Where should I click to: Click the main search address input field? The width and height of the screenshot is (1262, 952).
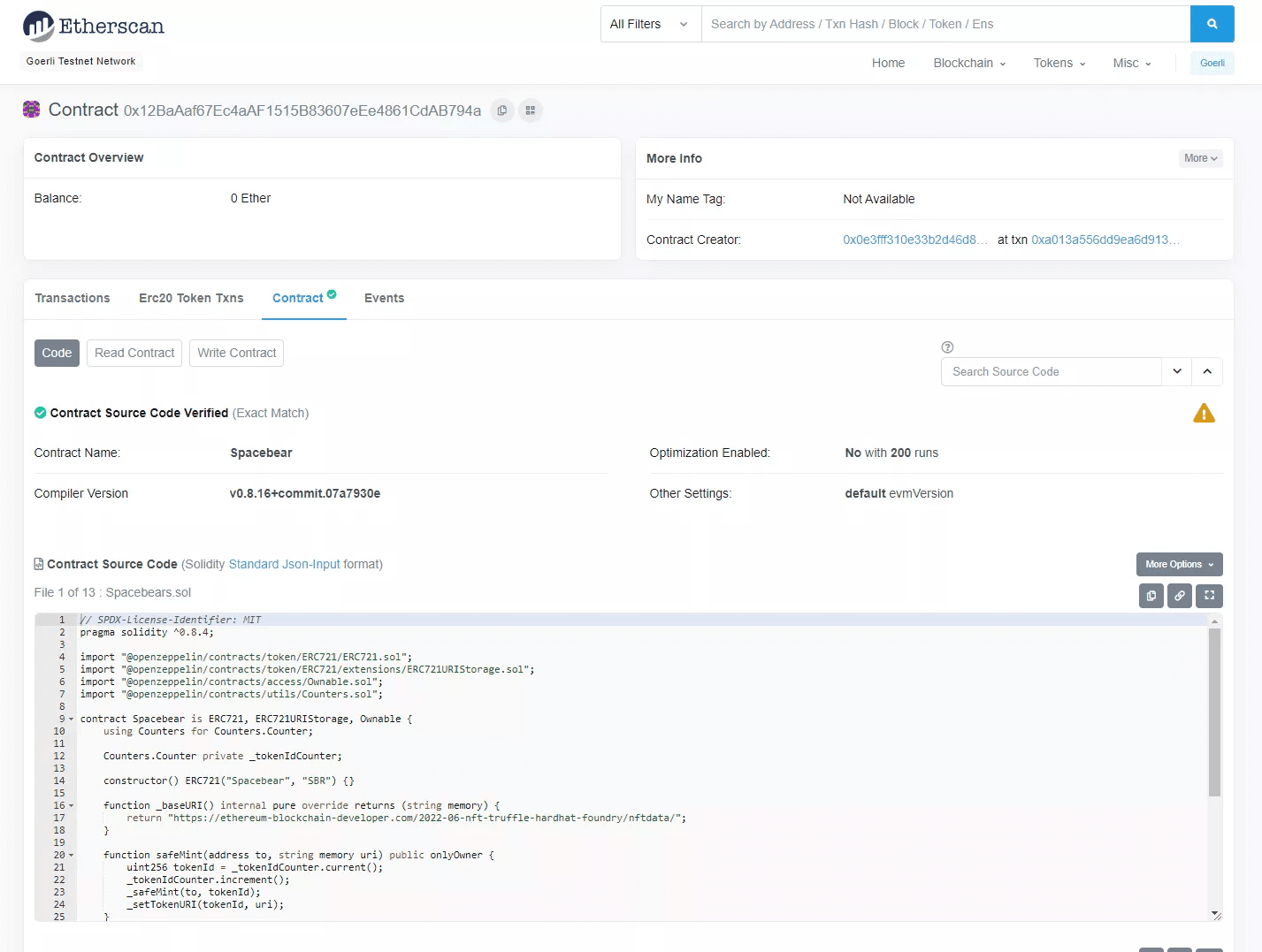pos(945,24)
